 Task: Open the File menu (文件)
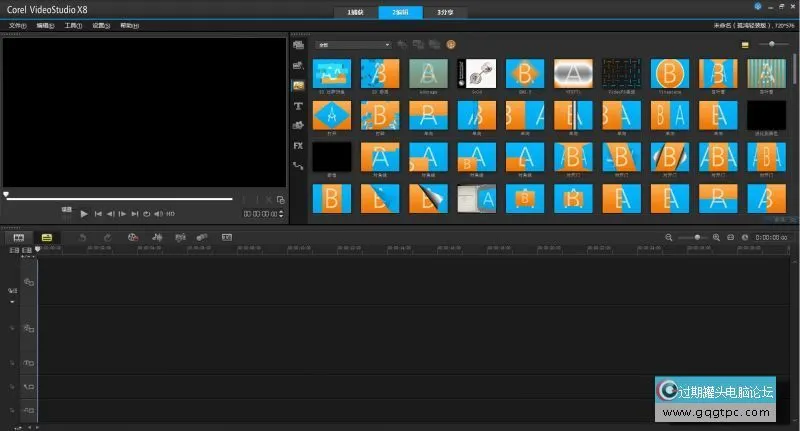(x=17, y=25)
